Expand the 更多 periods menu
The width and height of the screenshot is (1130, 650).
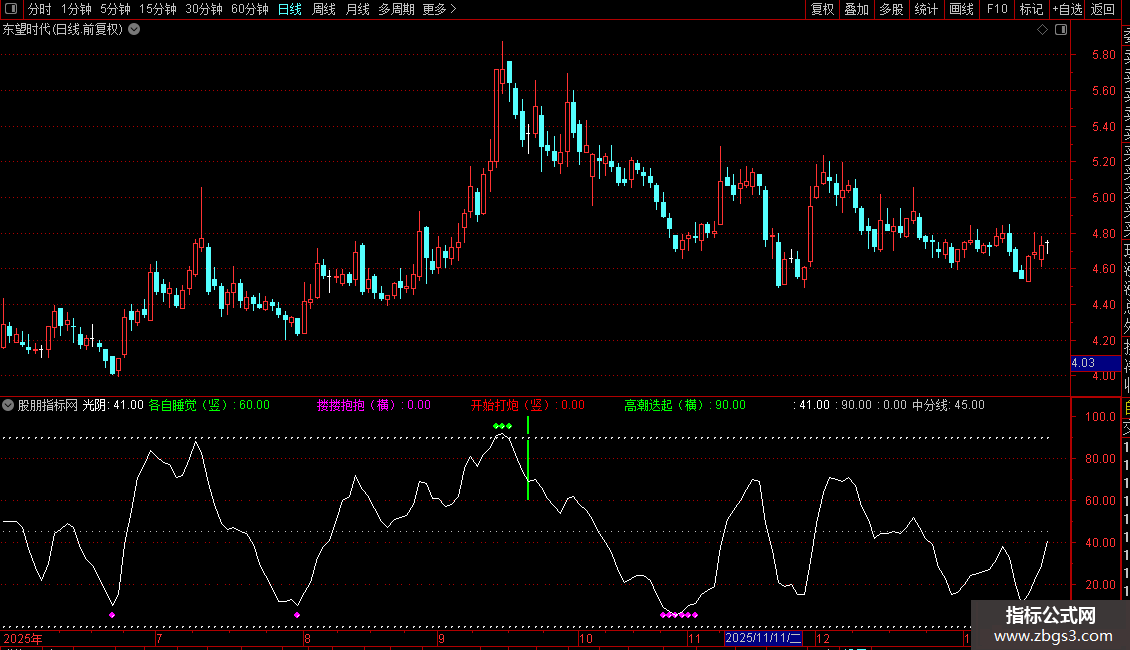click(439, 9)
